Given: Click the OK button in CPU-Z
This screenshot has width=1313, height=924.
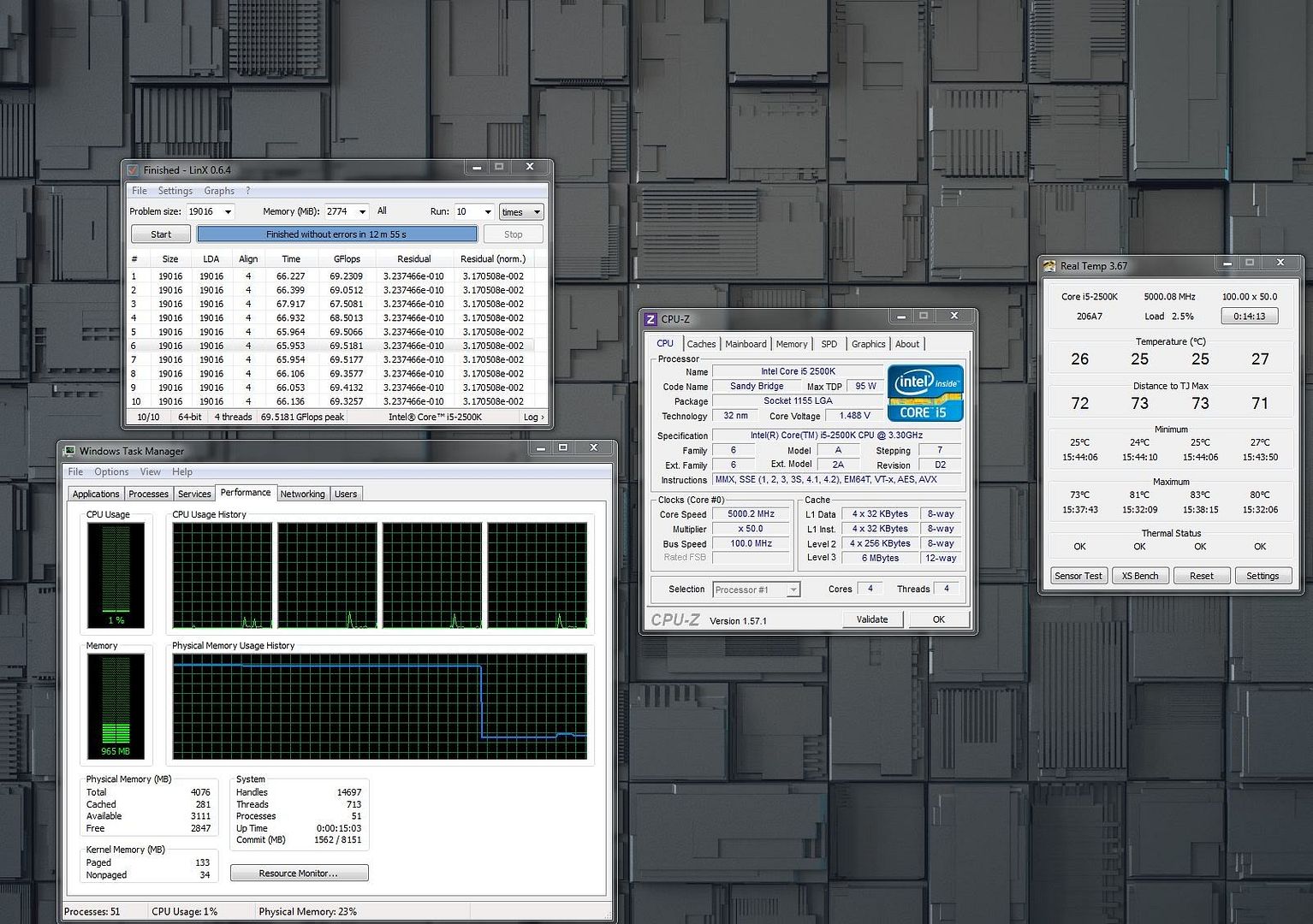Looking at the screenshot, I should click(939, 619).
